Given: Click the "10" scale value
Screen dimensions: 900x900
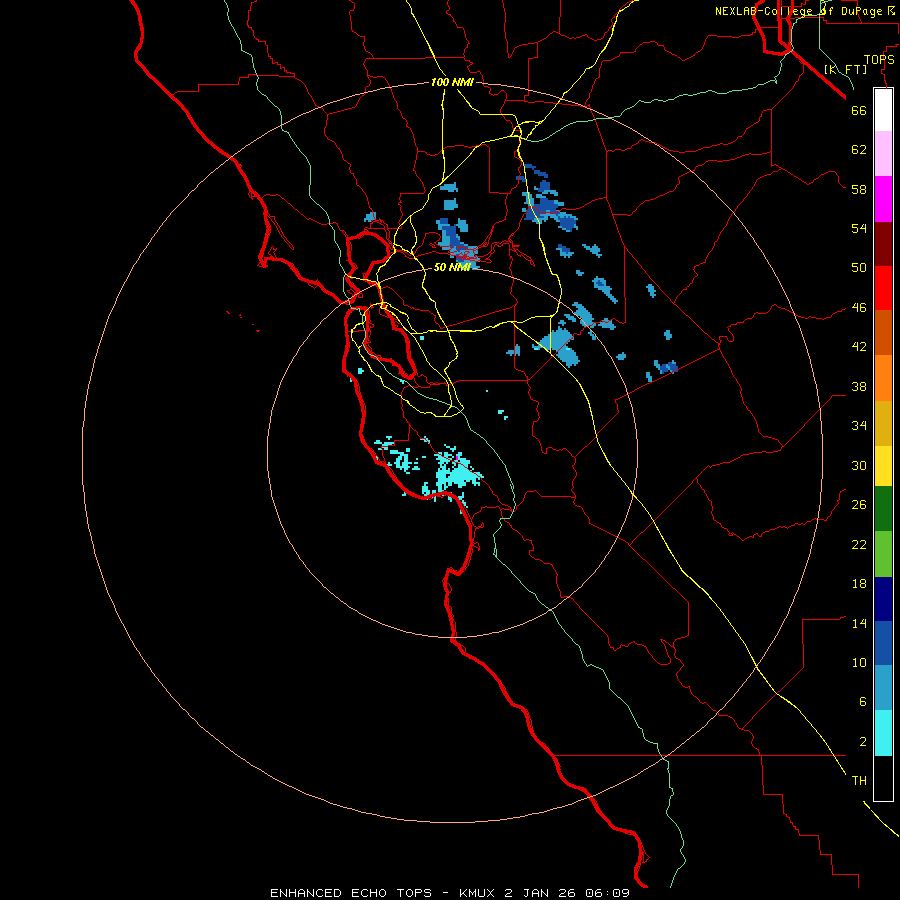Looking at the screenshot, I should coord(859,662).
